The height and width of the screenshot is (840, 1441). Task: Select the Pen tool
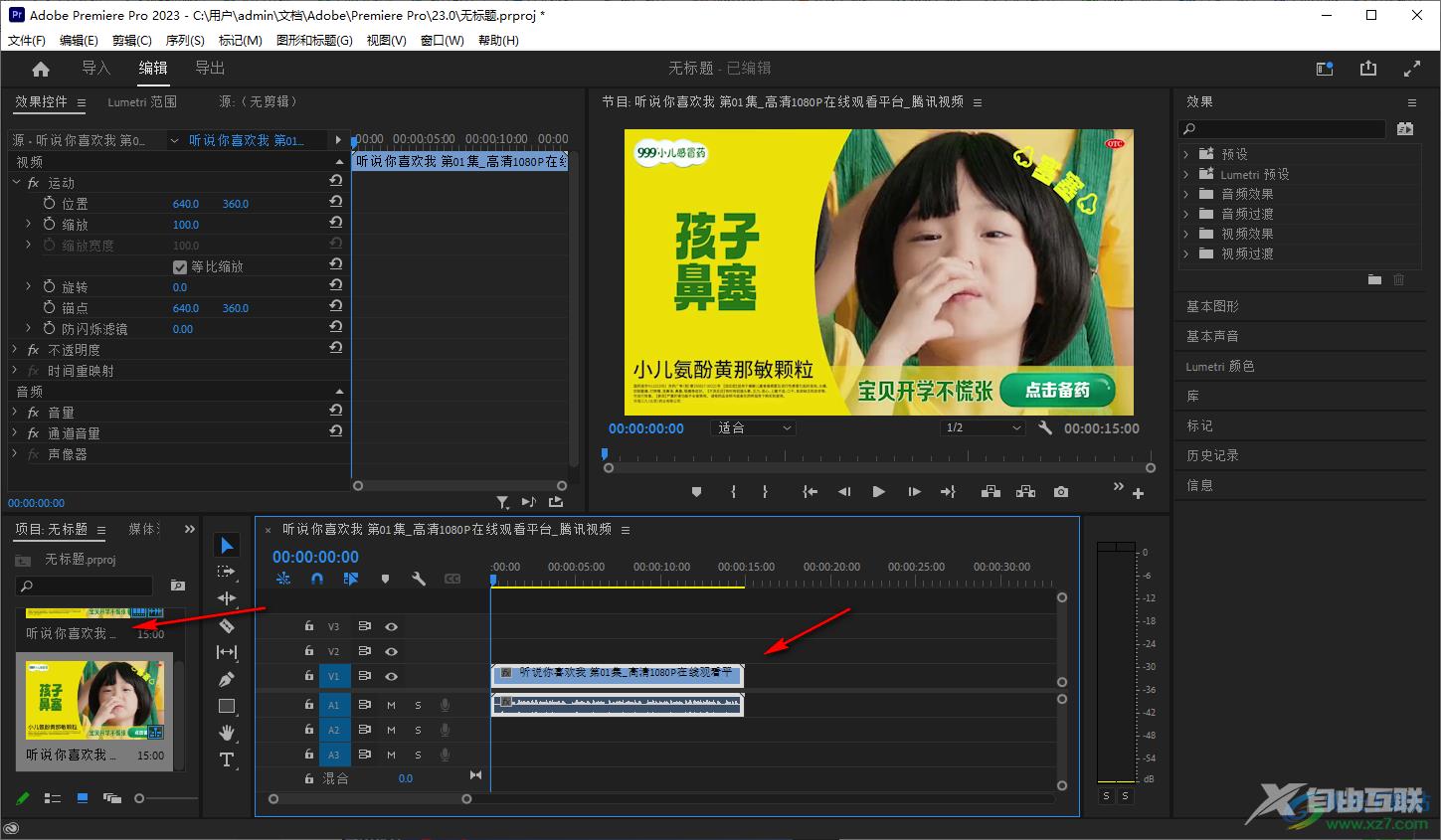click(227, 679)
